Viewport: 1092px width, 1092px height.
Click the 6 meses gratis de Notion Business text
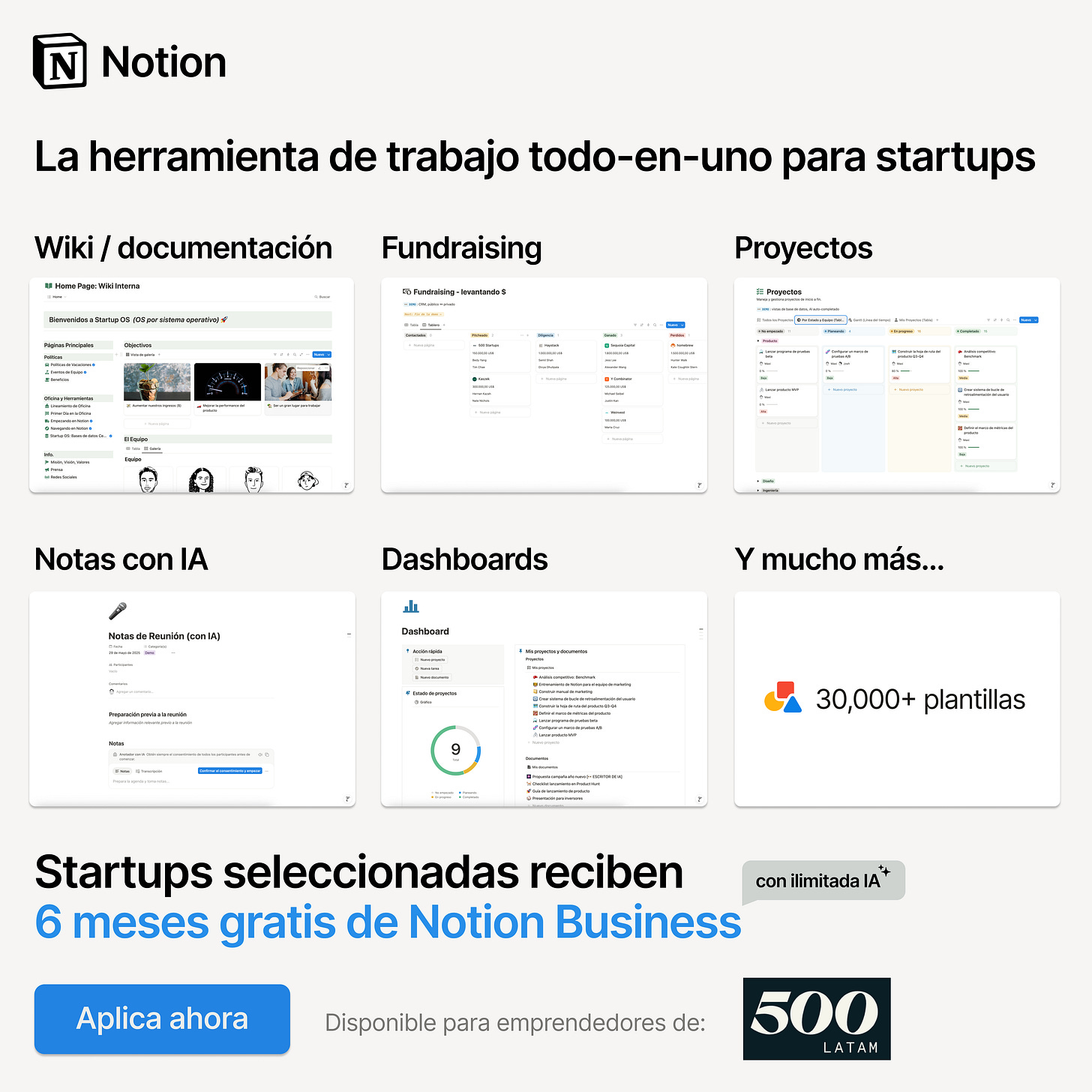tap(388, 922)
